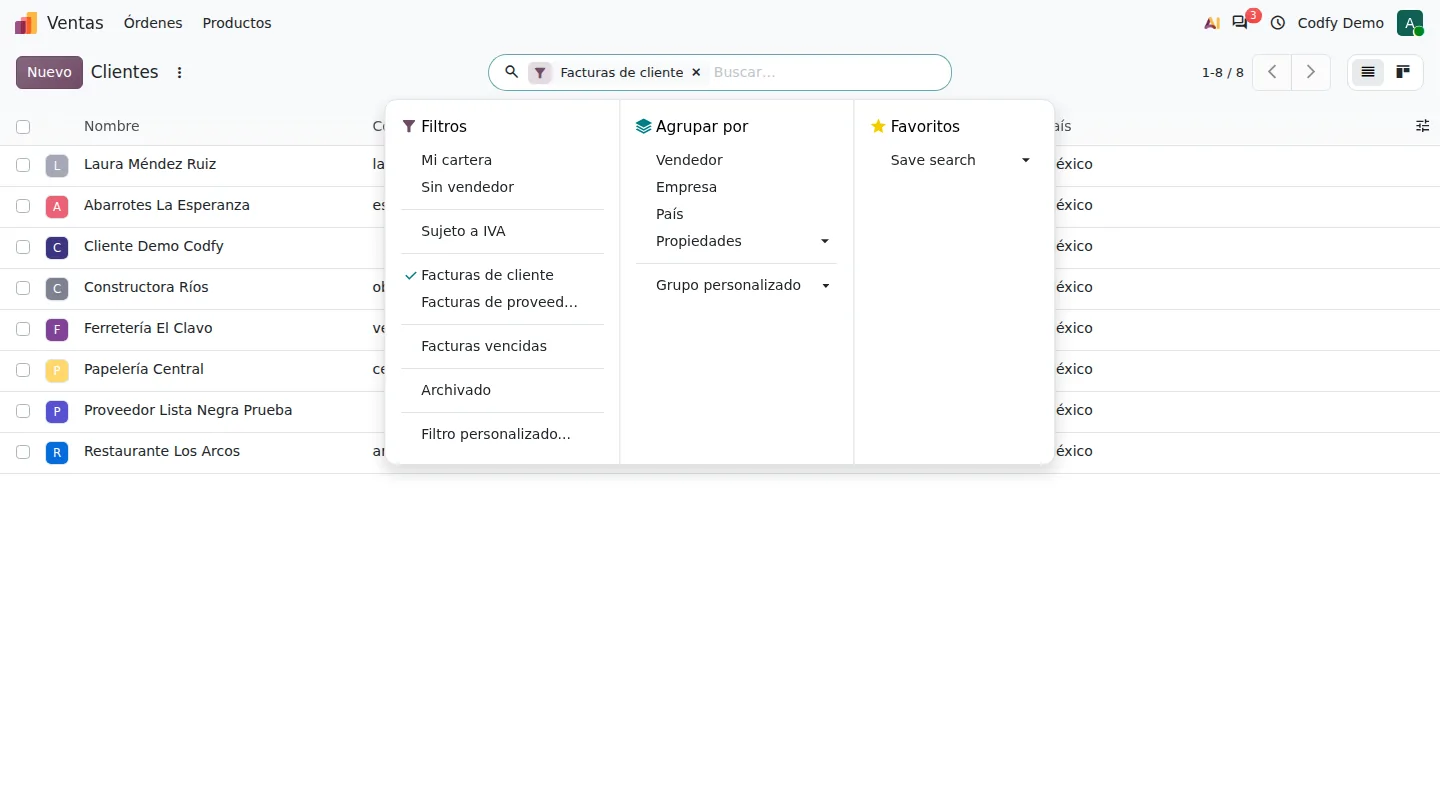Click the Buscar search input field
This screenshot has width=1440, height=800.
click(825, 72)
